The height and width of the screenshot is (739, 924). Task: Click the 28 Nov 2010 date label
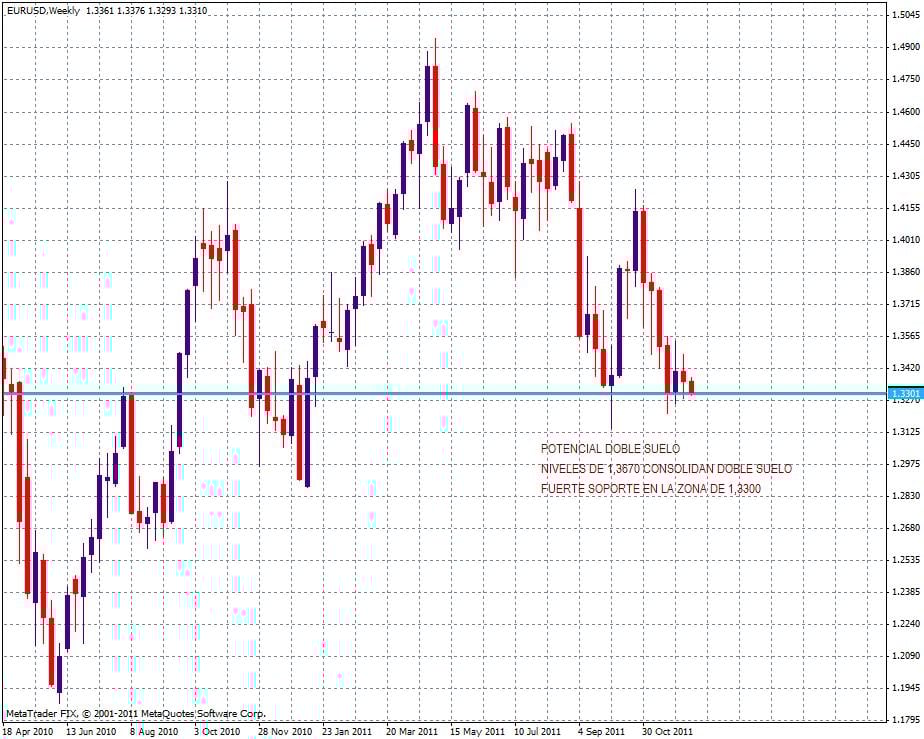(x=285, y=731)
